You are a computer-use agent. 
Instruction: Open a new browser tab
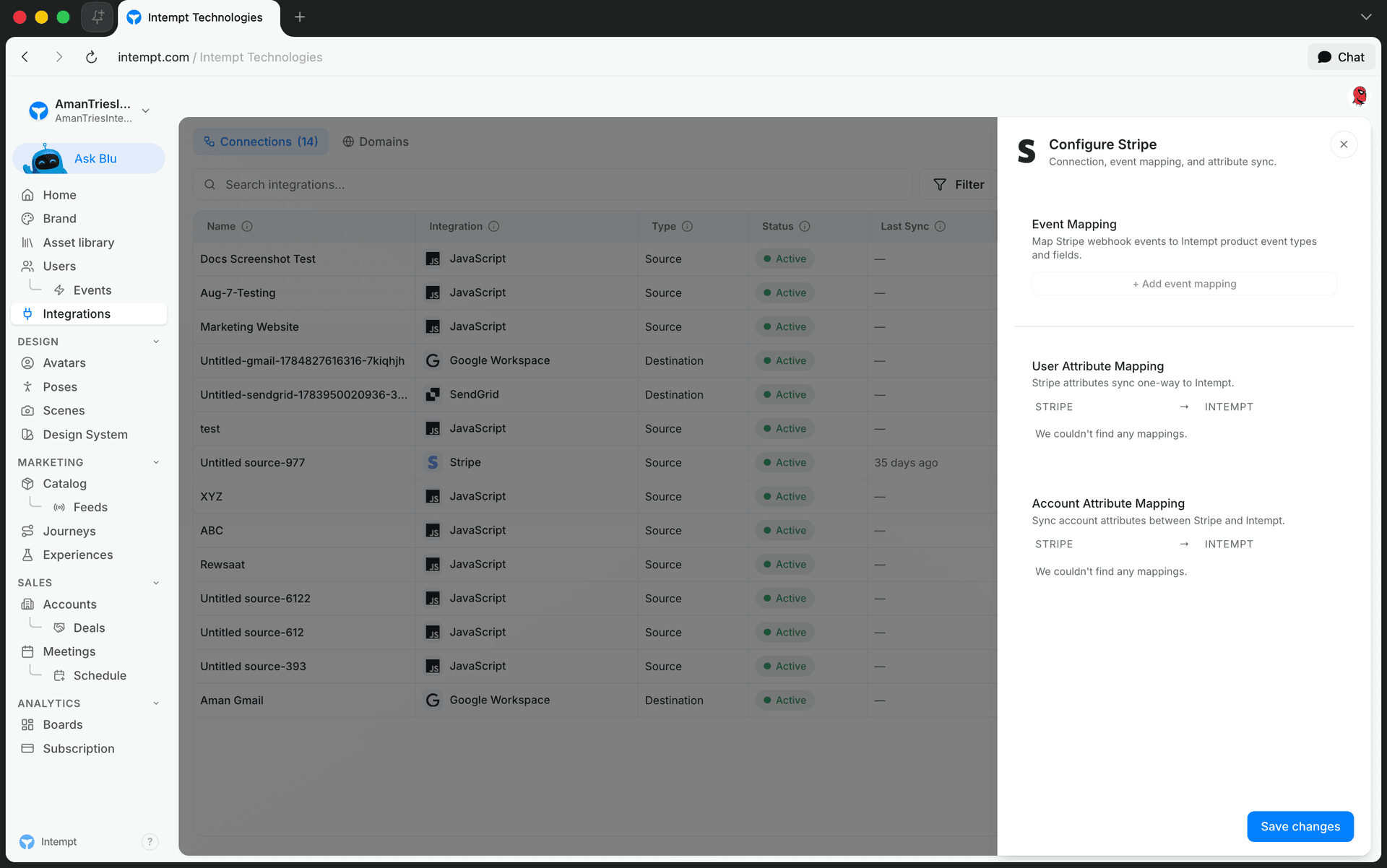pyautogui.click(x=300, y=17)
